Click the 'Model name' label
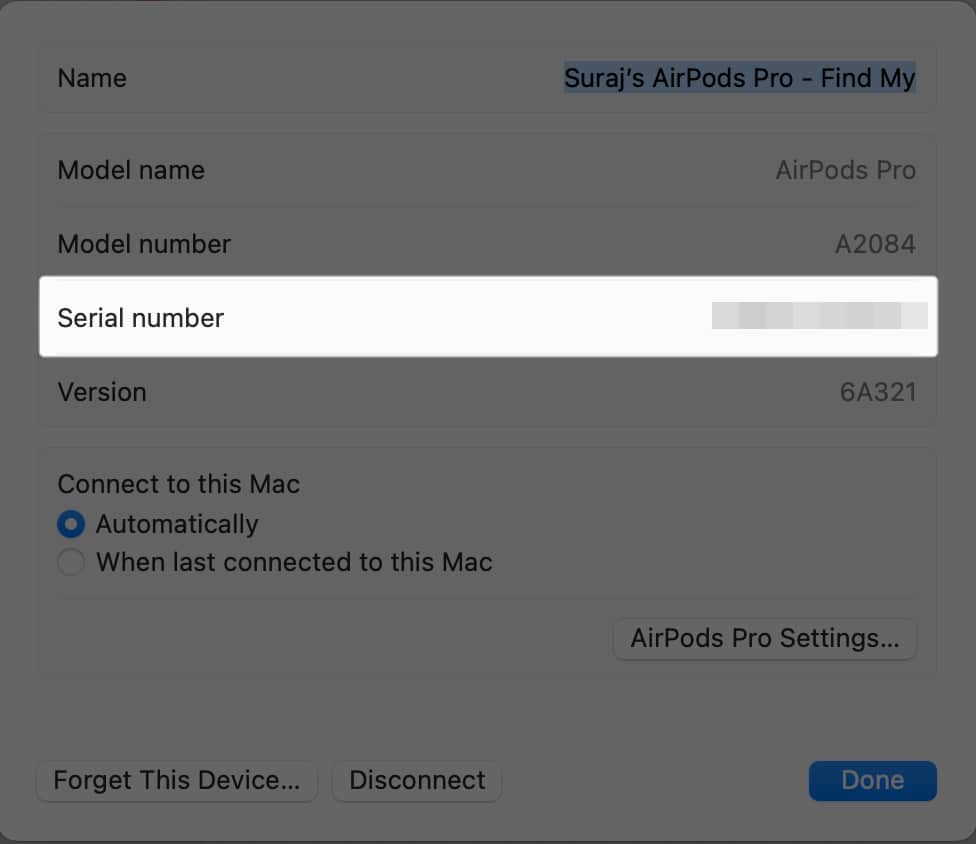Image resolution: width=976 pixels, height=844 pixels. (x=131, y=170)
